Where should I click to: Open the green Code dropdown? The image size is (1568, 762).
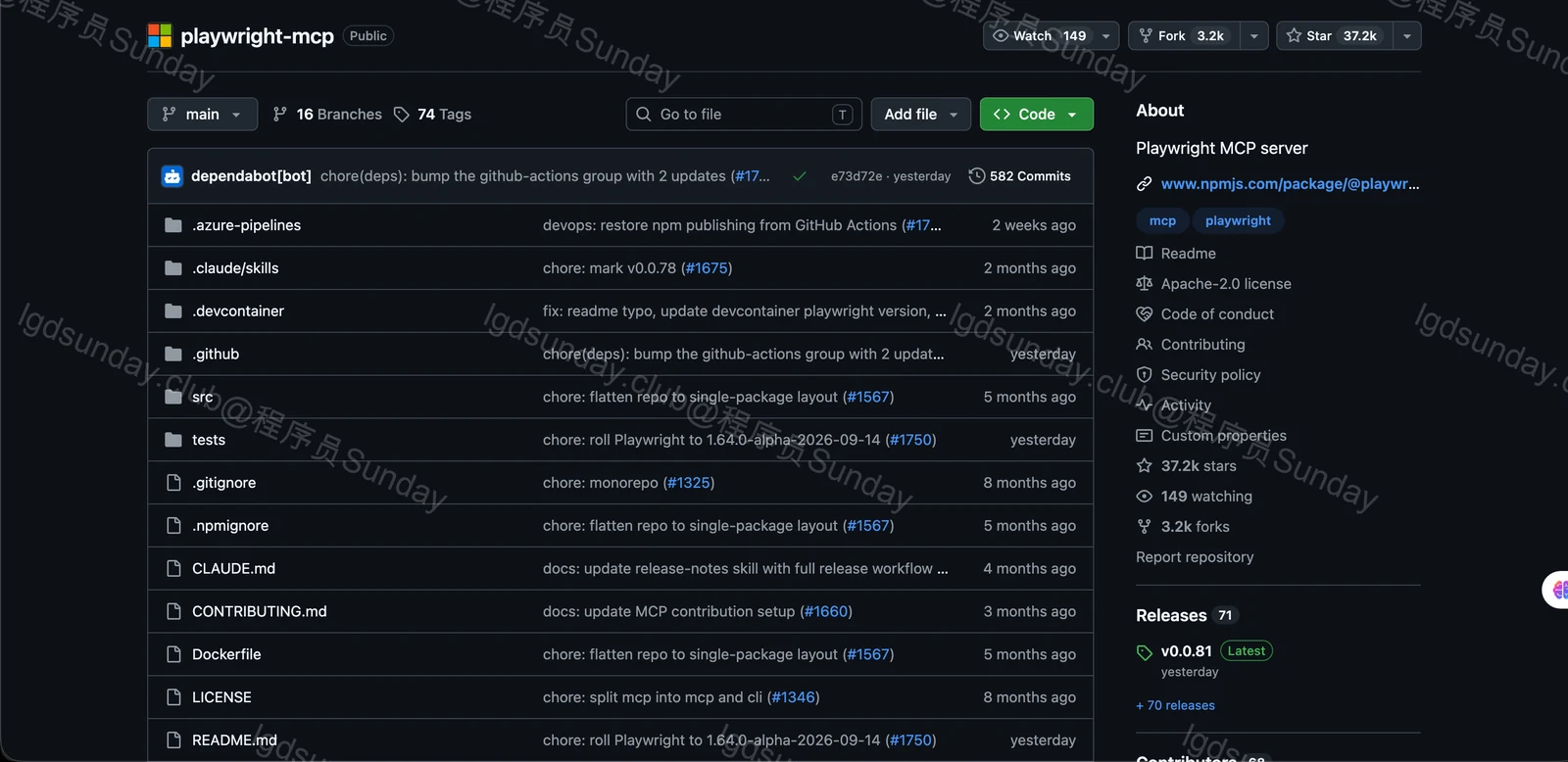[x=1036, y=115]
